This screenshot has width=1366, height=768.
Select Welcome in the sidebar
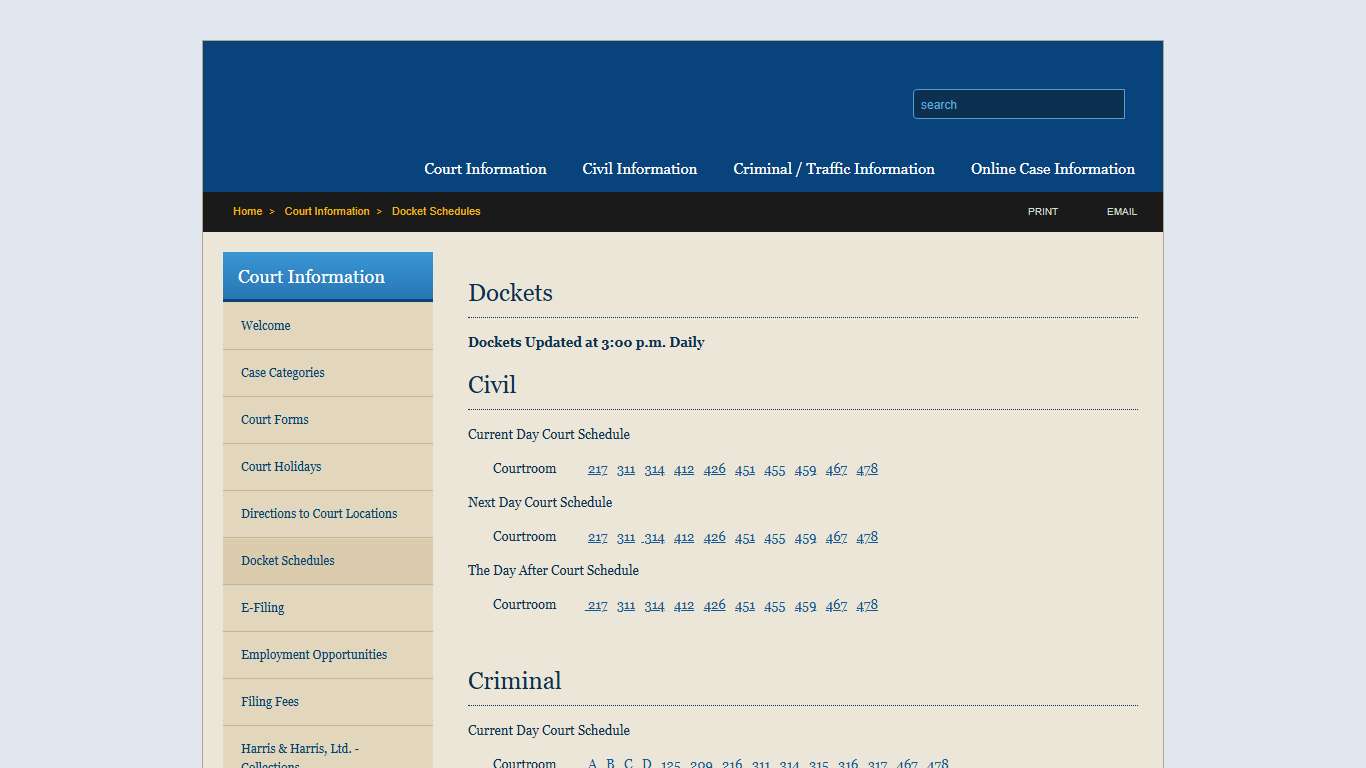[x=265, y=325]
